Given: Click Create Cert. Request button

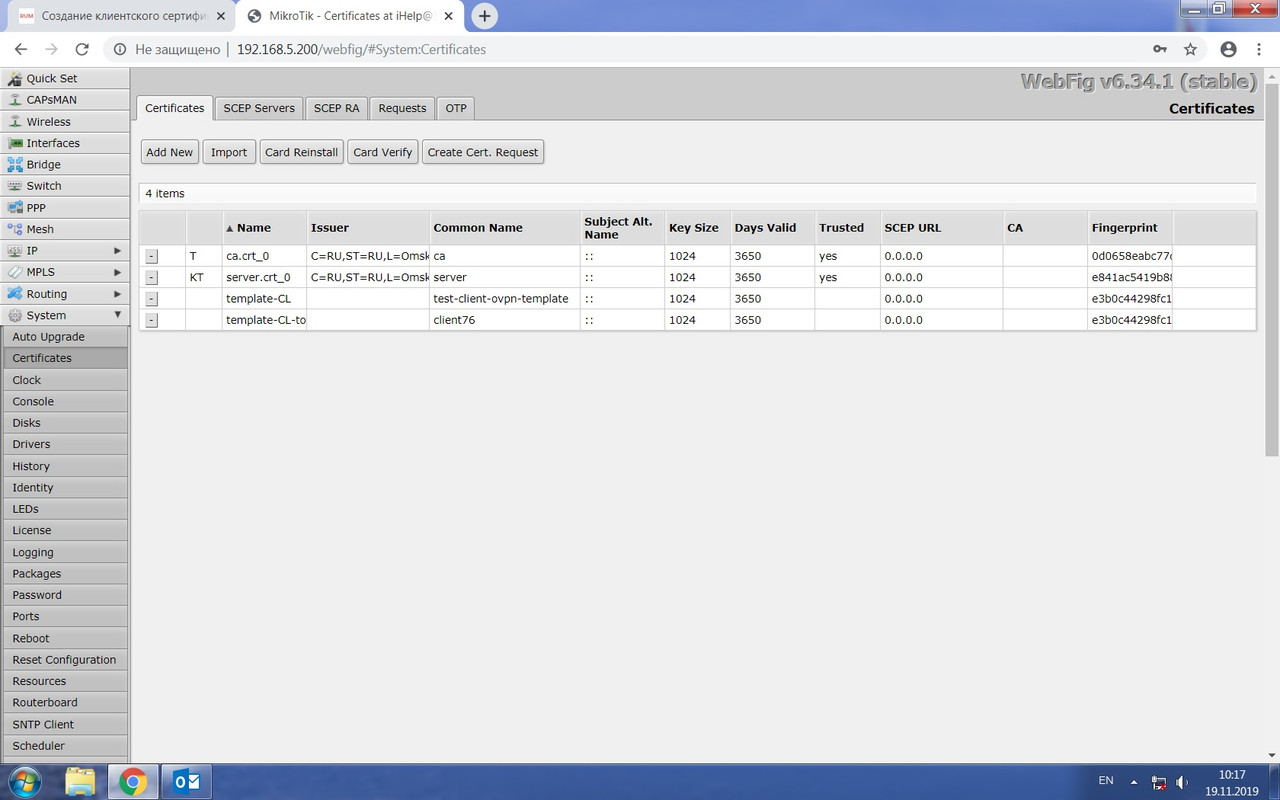Looking at the screenshot, I should pyautogui.click(x=483, y=152).
